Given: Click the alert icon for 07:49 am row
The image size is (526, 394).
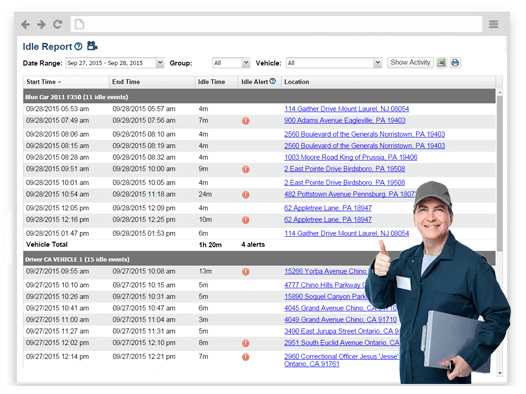Looking at the screenshot, I should pos(246,121).
